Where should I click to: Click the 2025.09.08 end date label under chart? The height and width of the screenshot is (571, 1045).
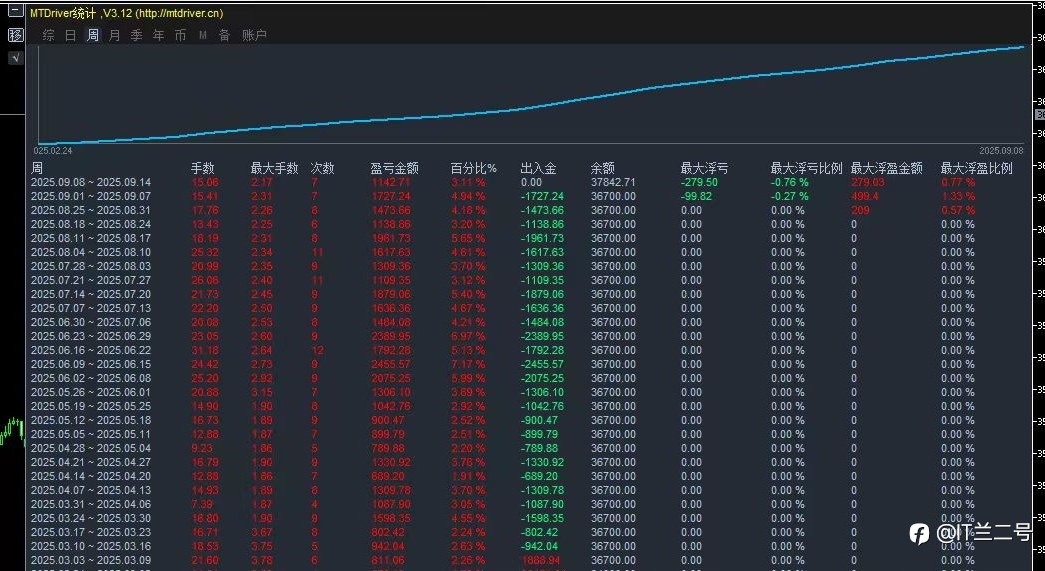[x=1001, y=151]
